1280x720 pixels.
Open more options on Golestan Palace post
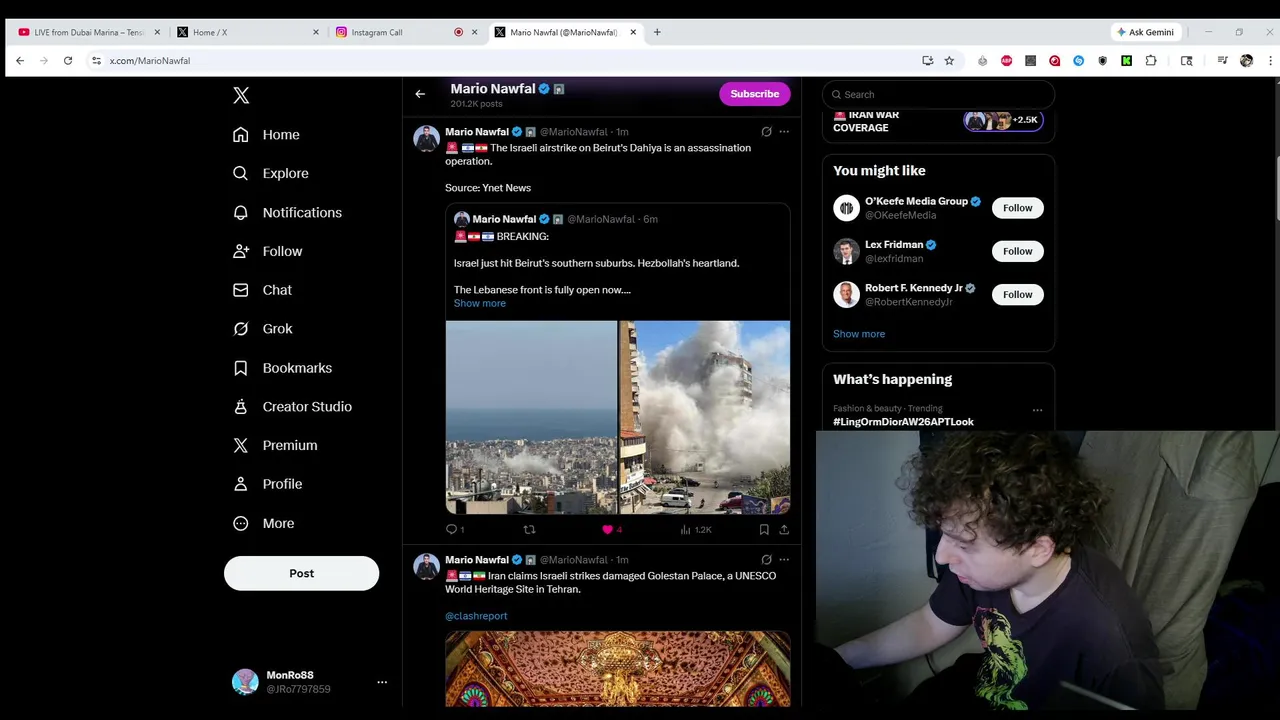click(x=784, y=559)
